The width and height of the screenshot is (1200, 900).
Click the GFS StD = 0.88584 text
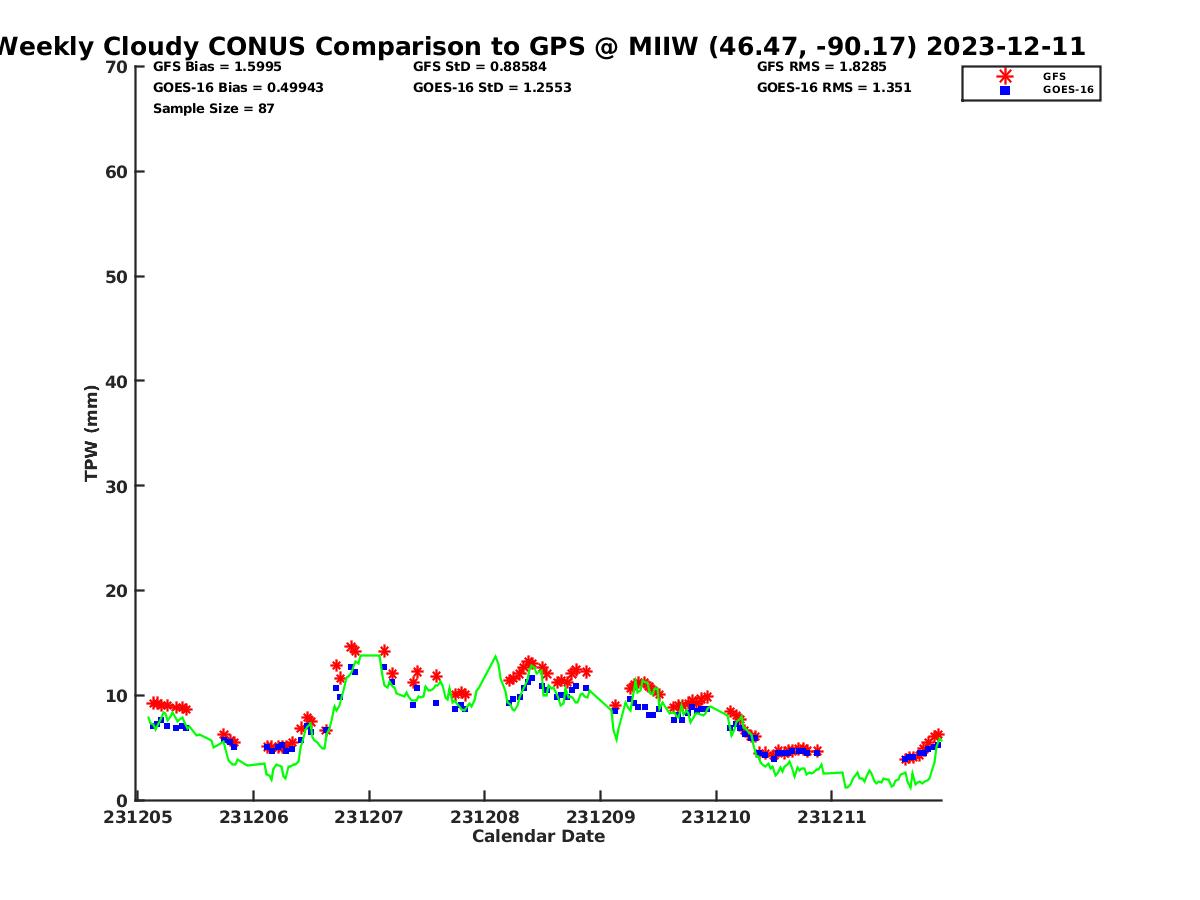(x=480, y=67)
